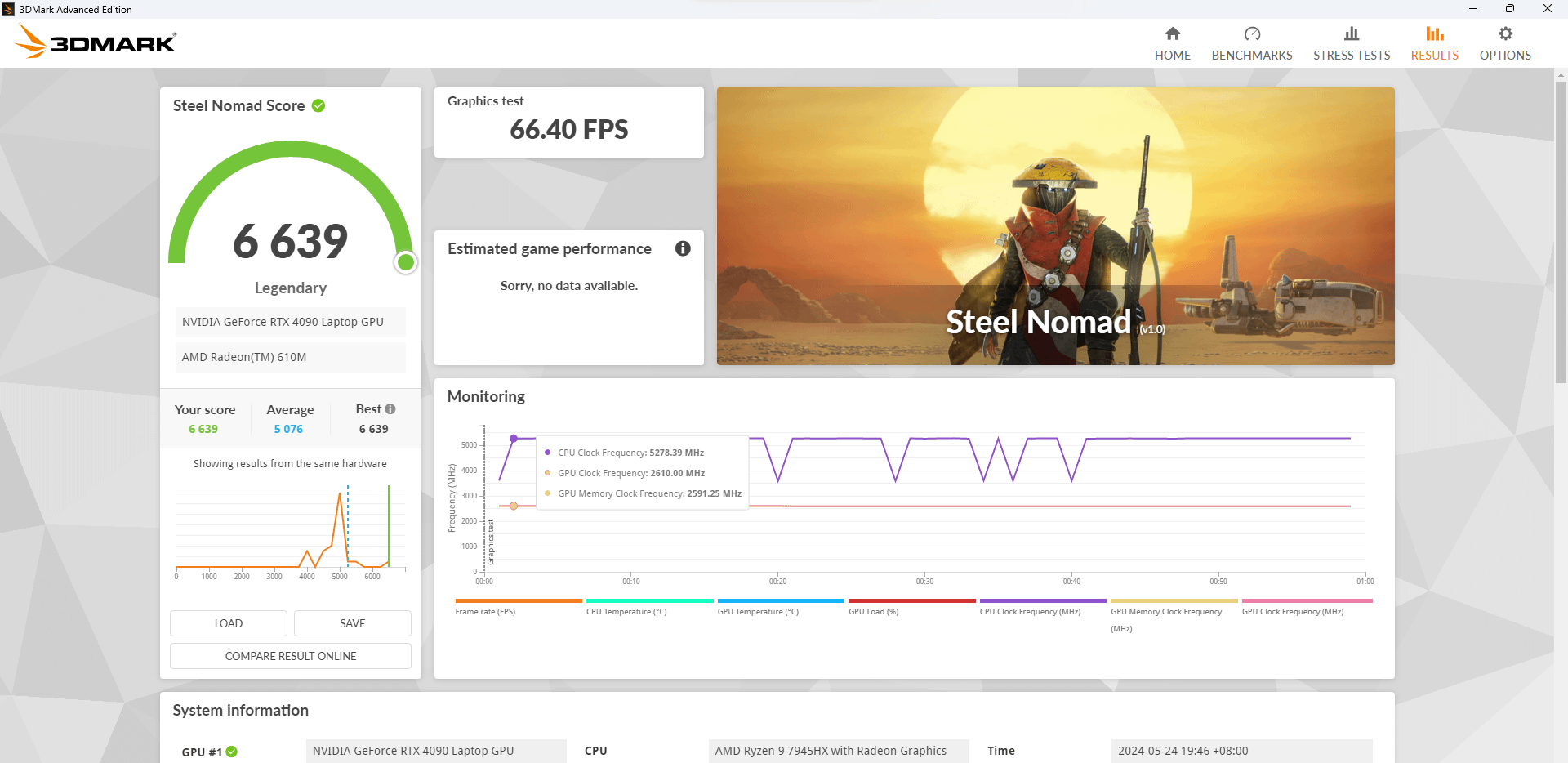Click the SAVE button
Viewport: 1568px width, 763px height.
click(353, 623)
